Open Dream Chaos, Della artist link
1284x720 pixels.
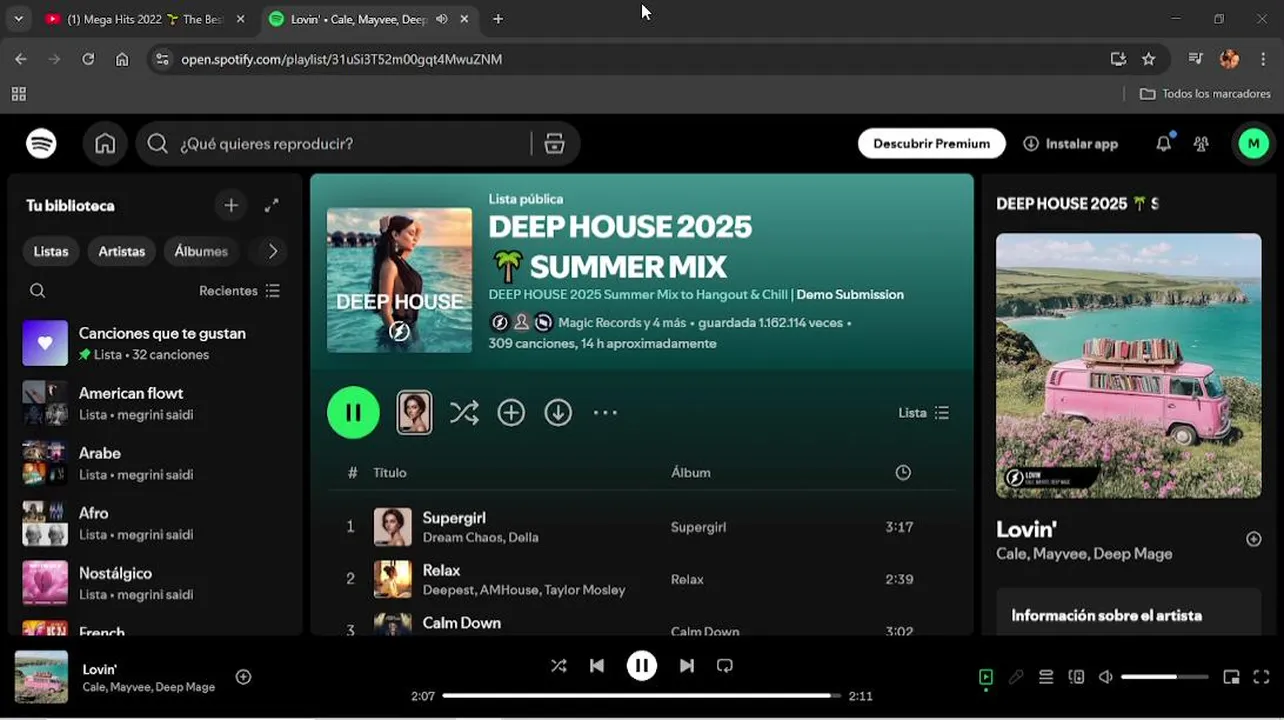(x=480, y=537)
